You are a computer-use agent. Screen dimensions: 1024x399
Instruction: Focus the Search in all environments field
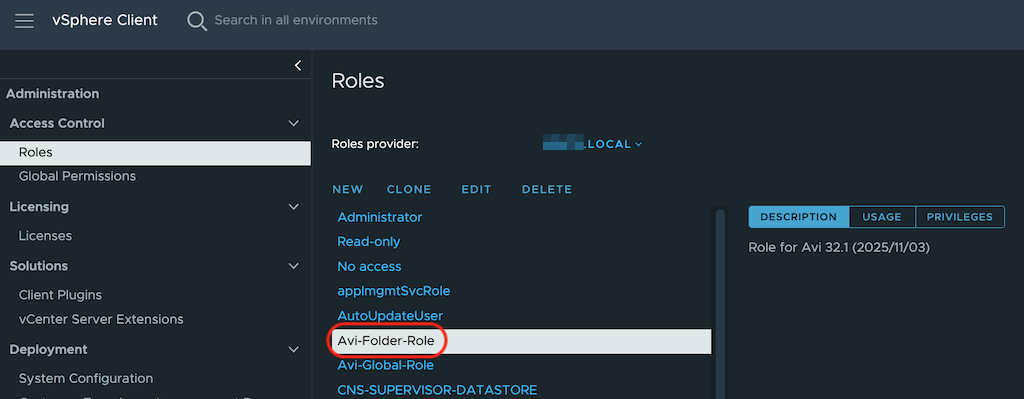coord(296,20)
